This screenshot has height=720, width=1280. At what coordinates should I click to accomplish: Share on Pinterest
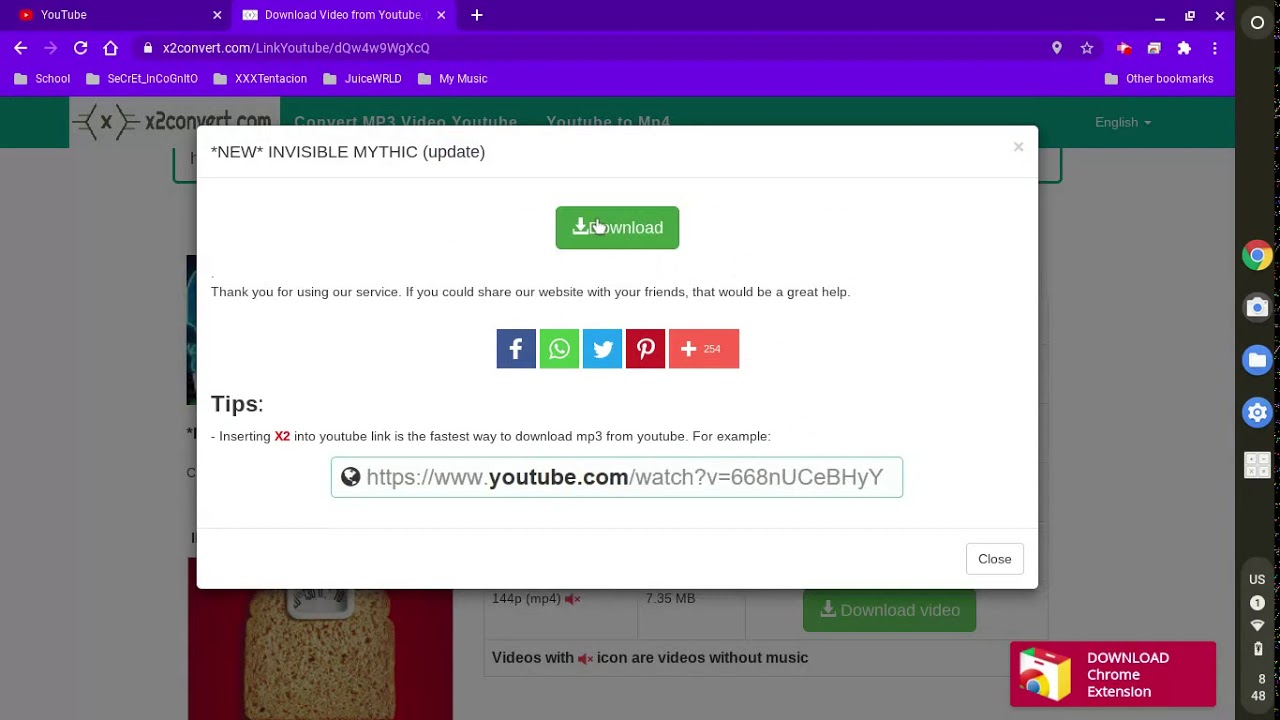(x=645, y=349)
